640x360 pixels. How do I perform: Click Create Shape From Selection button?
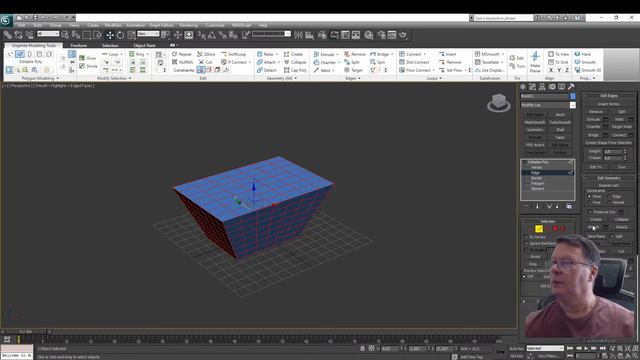tap(609, 143)
